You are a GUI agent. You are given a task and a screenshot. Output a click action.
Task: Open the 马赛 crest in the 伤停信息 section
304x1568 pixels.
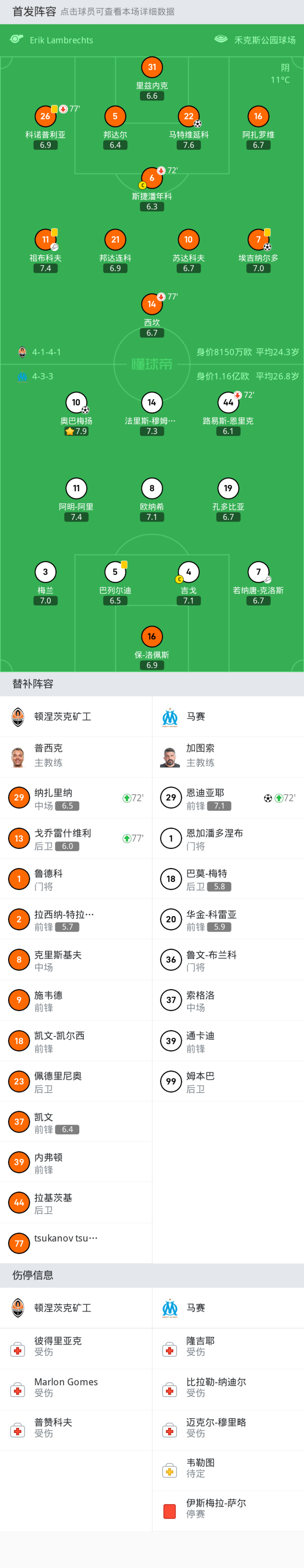170,1308
